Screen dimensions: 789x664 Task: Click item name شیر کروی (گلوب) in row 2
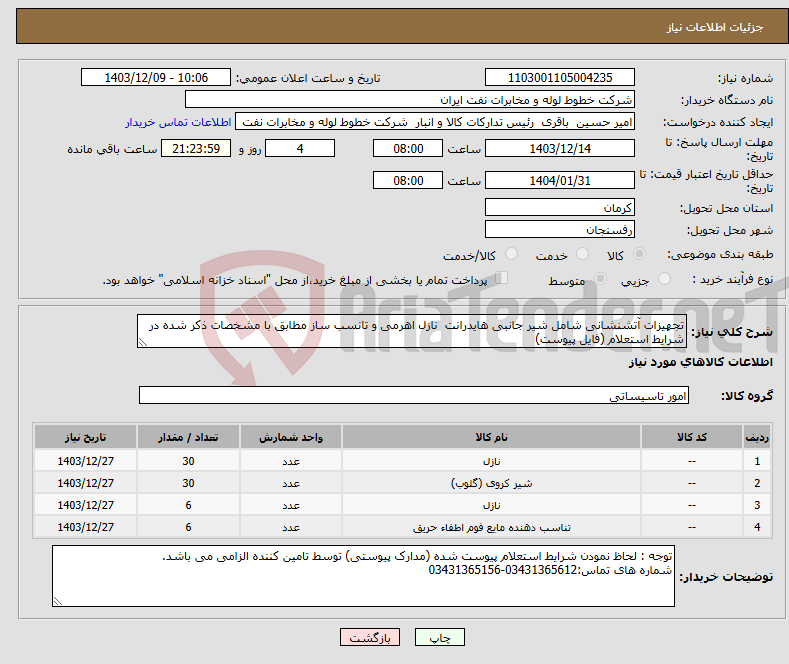(492, 483)
